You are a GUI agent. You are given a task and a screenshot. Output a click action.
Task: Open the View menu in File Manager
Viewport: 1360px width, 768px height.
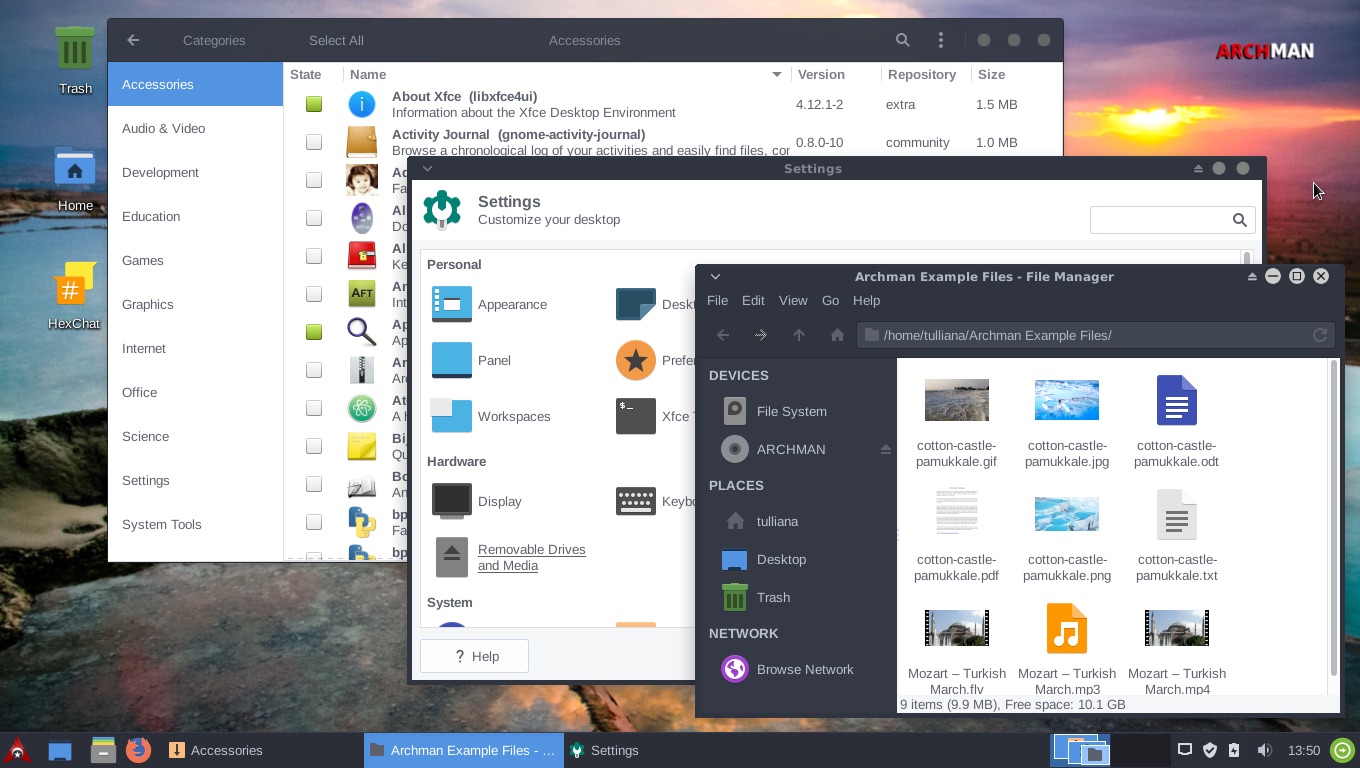pos(793,300)
